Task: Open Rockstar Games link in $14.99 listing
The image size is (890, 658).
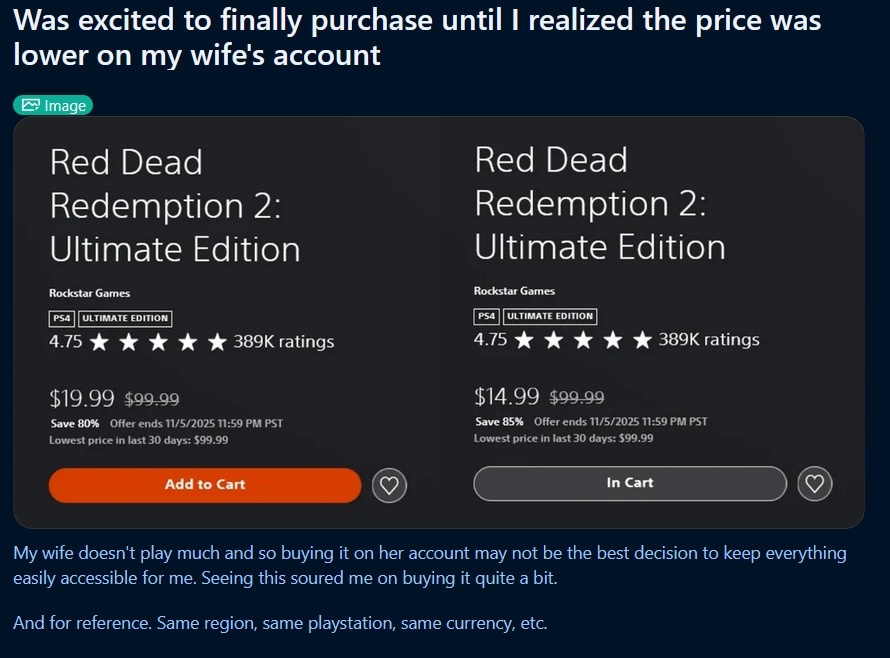Action: (x=515, y=291)
